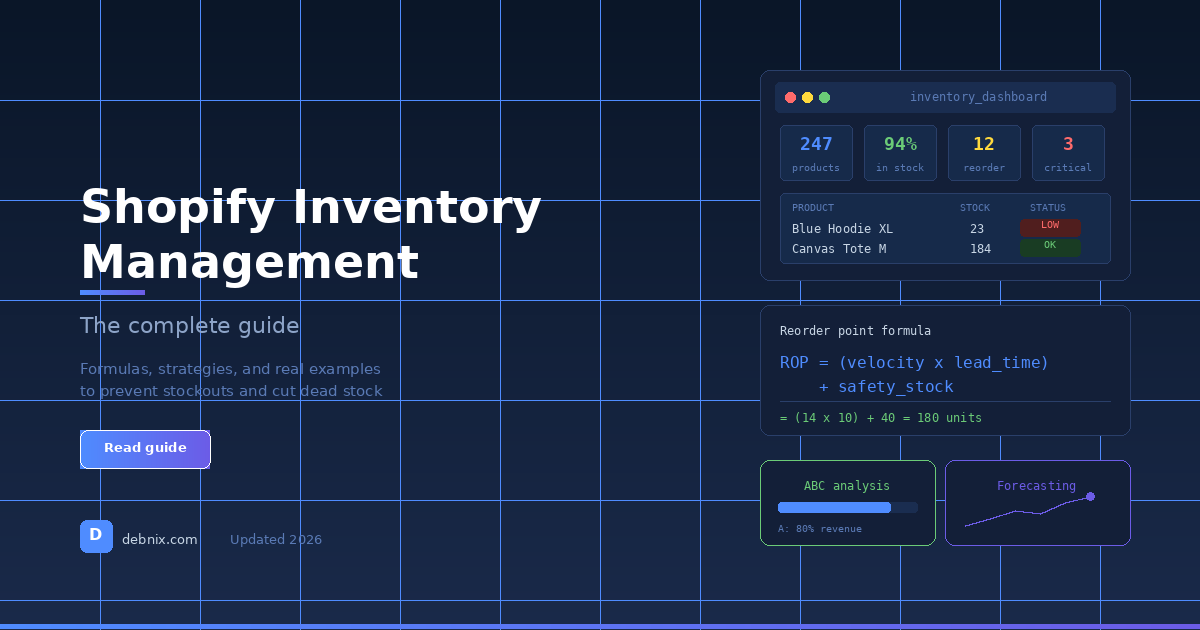Click the = (14 x 10) + 40 = 180 units result
Image resolution: width=1200 pixels, height=630 pixels.
[x=881, y=418]
